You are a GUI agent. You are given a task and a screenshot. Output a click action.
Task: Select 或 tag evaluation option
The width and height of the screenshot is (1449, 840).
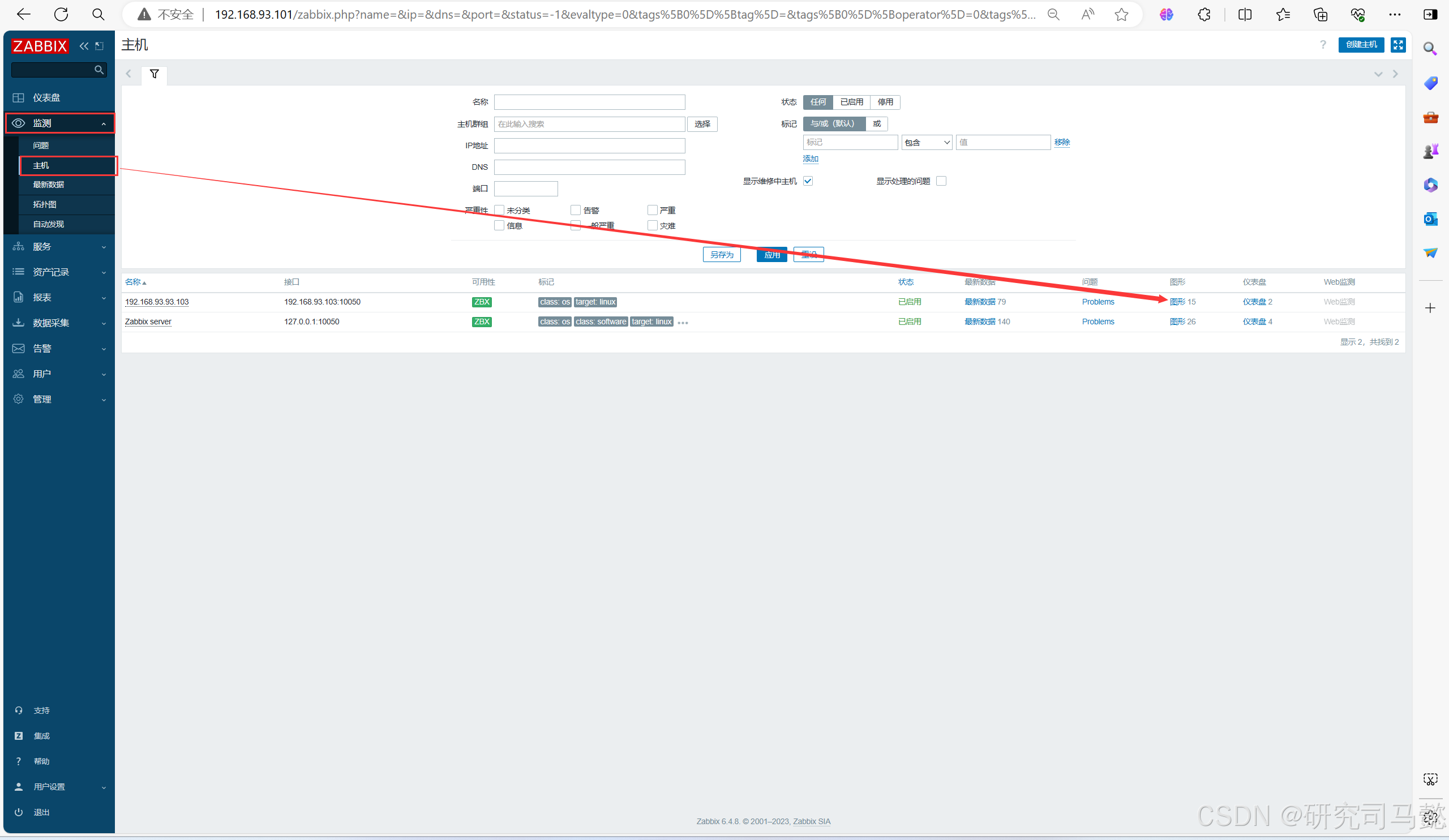877,123
